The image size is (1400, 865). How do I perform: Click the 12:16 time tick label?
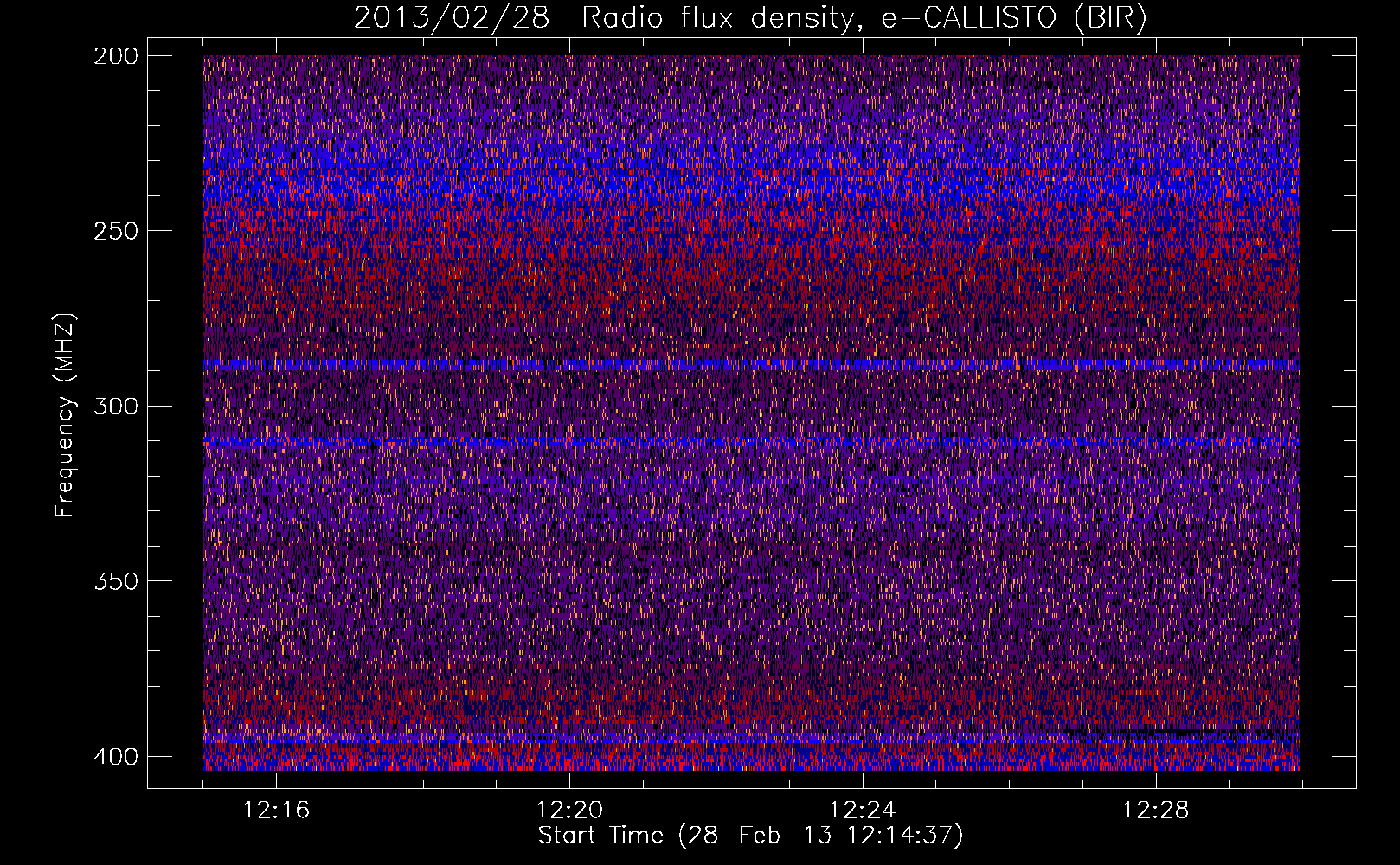(276, 811)
